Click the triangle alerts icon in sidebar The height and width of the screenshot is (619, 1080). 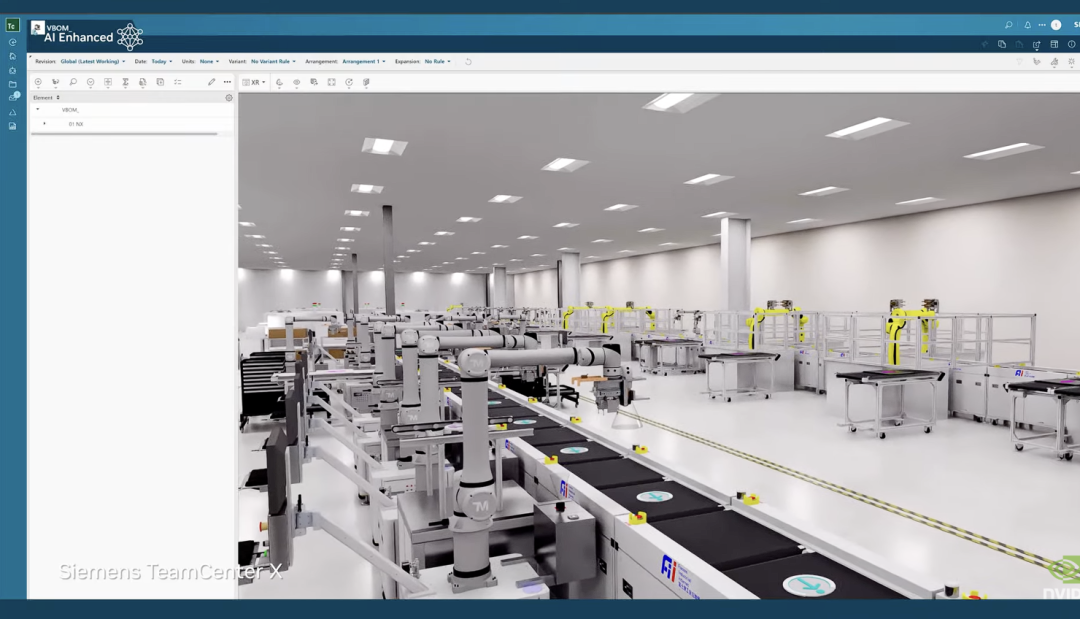tap(12, 112)
